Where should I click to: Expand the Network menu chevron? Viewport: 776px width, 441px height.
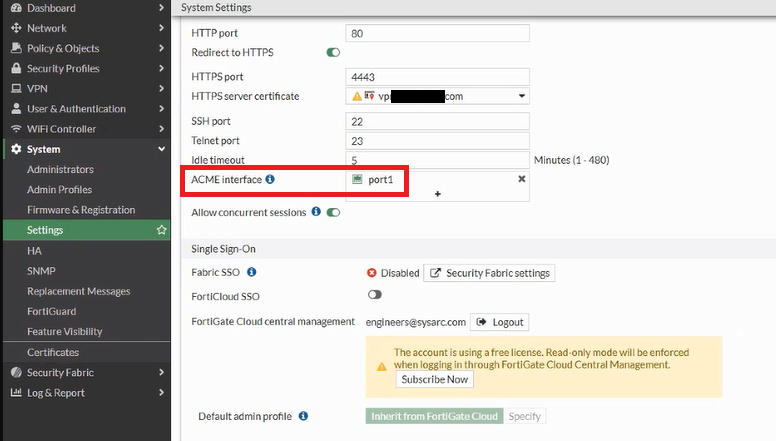click(161, 28)
